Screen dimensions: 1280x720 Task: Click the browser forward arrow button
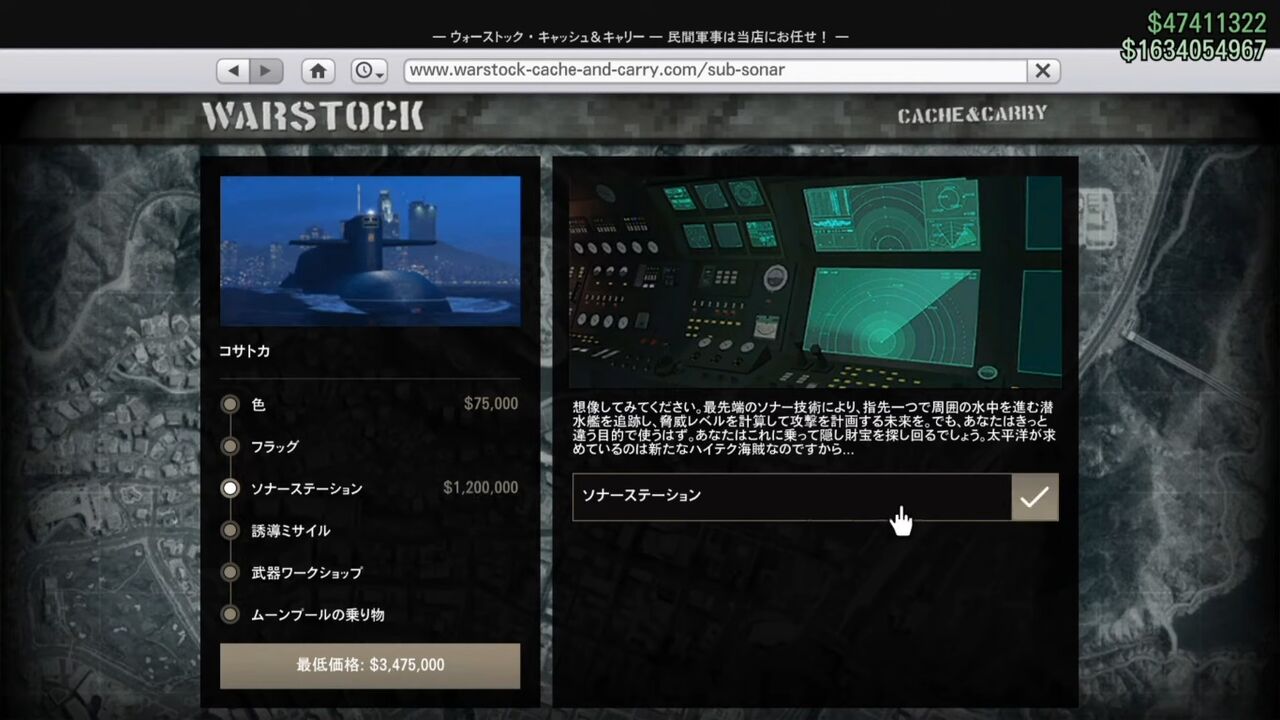tap(266, 71)
